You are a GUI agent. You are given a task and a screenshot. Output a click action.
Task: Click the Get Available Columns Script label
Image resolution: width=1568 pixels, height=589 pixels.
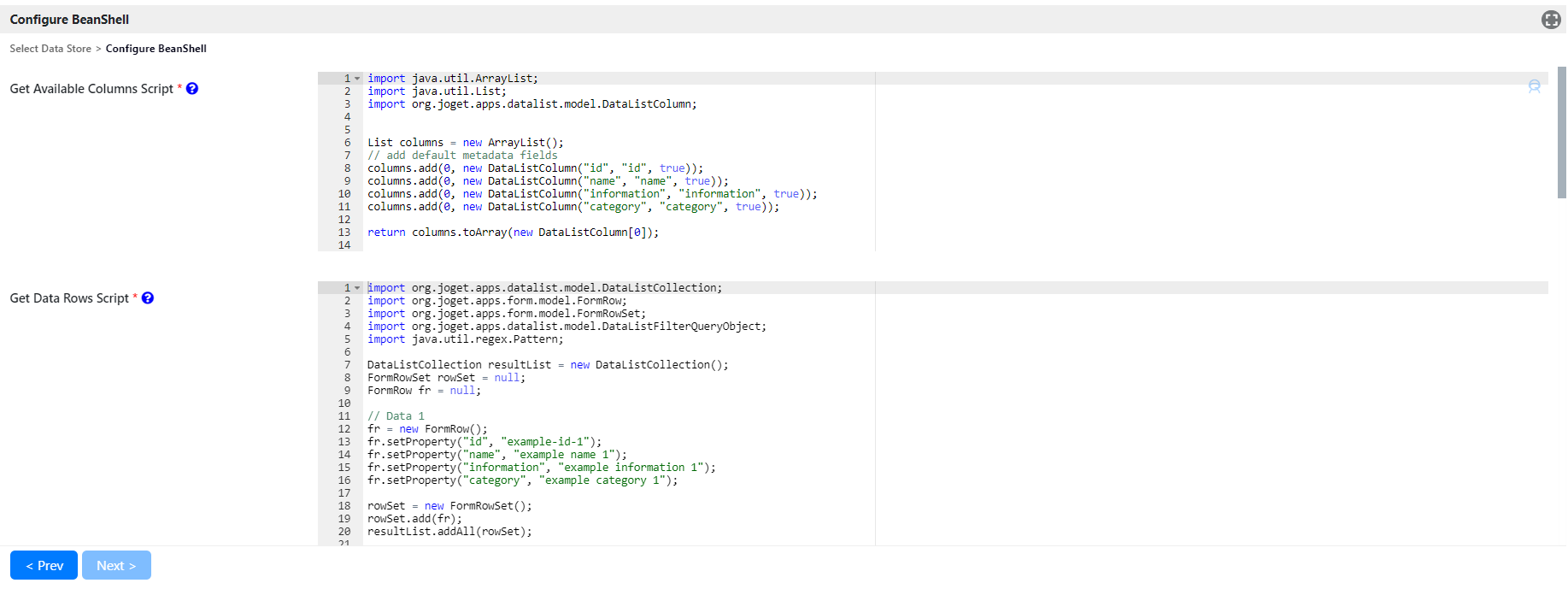(x=91, y=89)
